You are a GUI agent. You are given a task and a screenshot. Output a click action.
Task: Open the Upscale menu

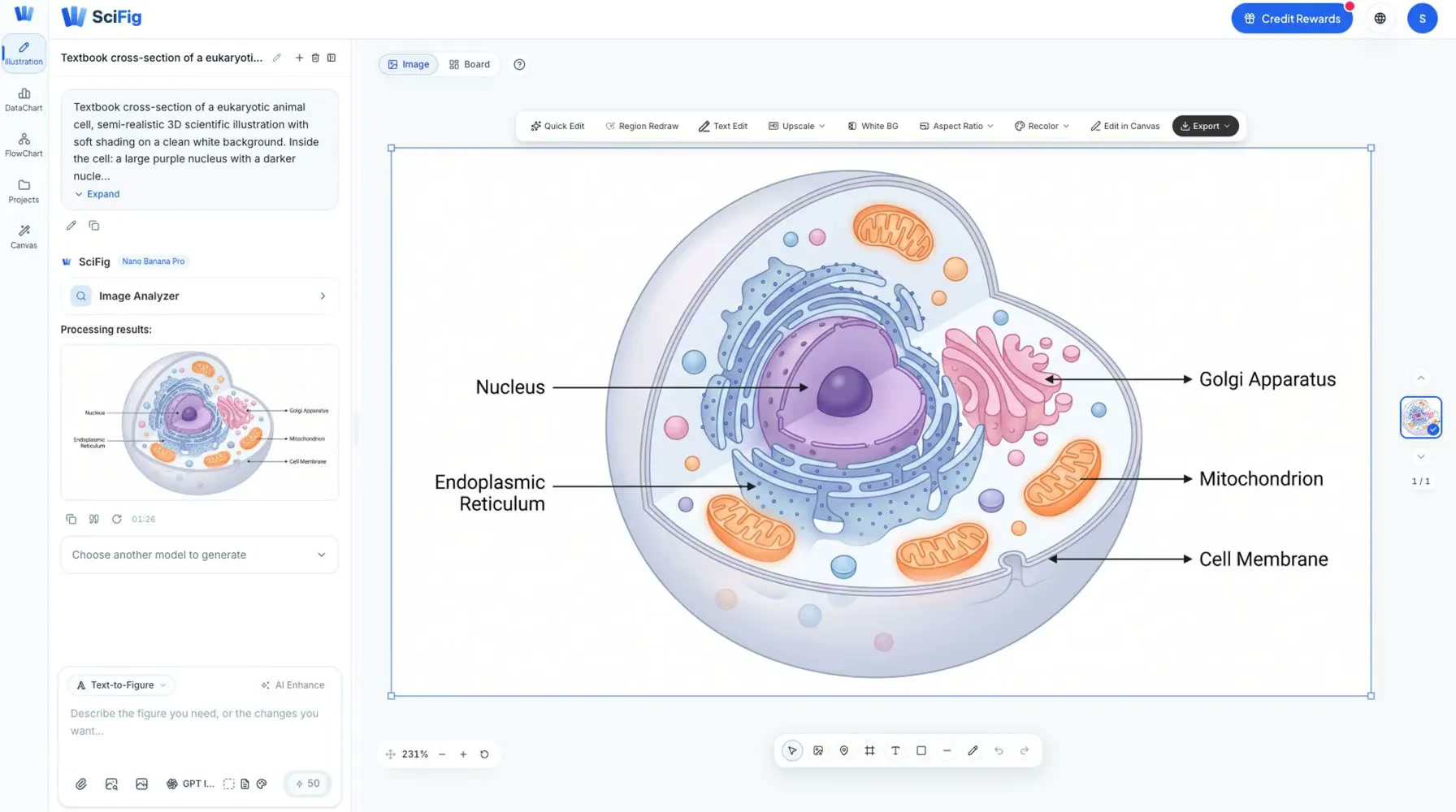[x=796, y=126]
